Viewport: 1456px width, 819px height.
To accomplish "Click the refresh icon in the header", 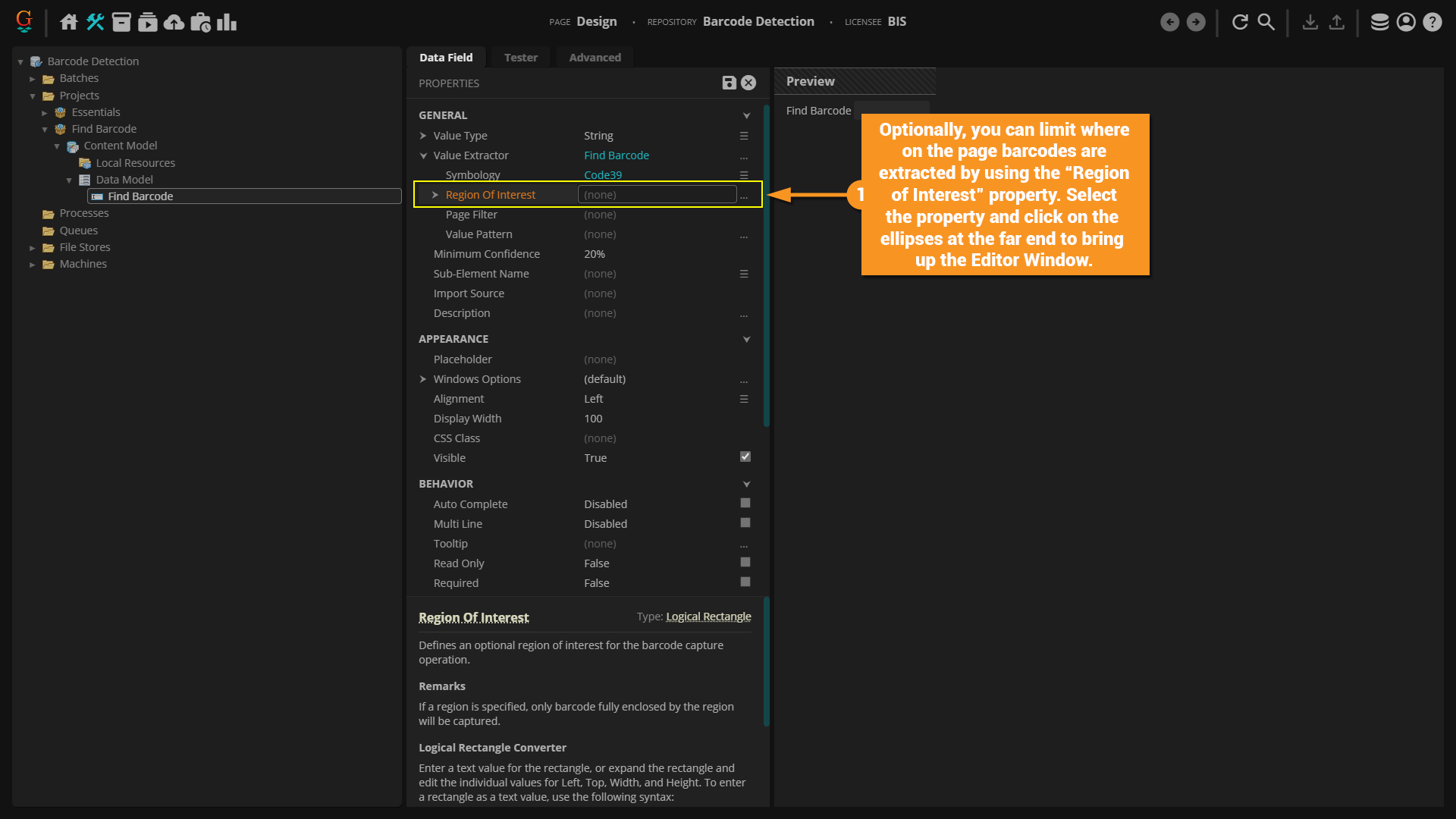I will 1240,22.
